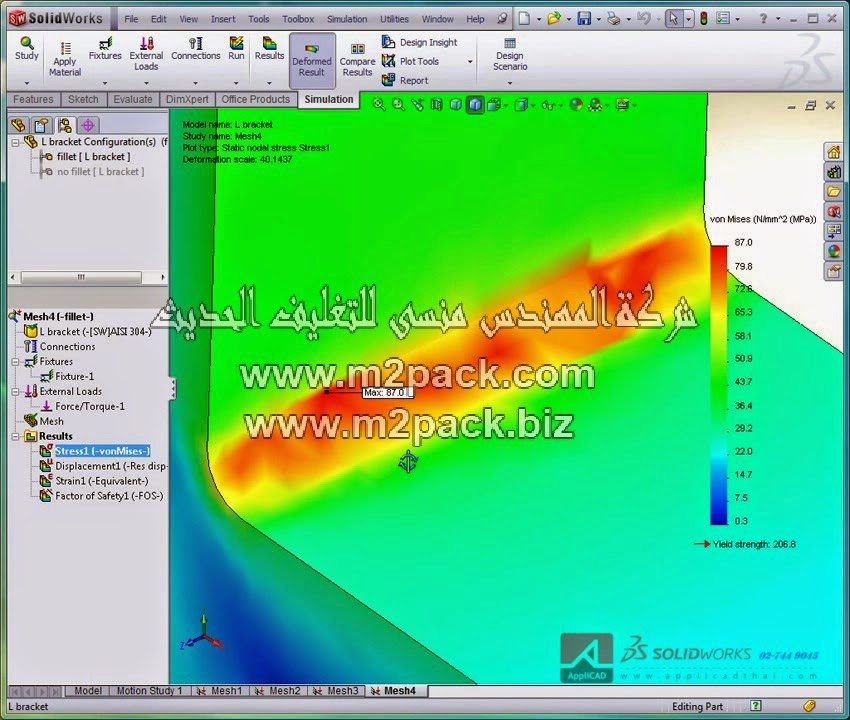Pin the menu bar with the pushpin
850x720 pixels.
pyautogui.click(x=503, y=19)
